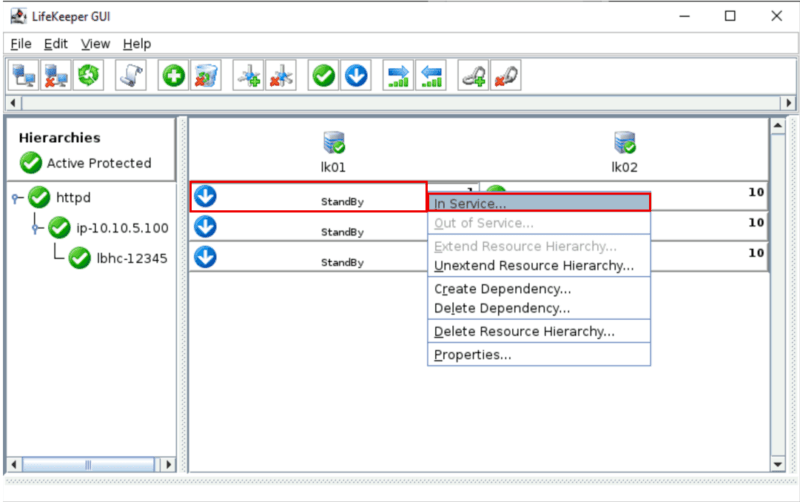Click the green check In Service toolbar icon
Image resolution: width=800 pixels, height=502 pixels.
pos(323,75)
